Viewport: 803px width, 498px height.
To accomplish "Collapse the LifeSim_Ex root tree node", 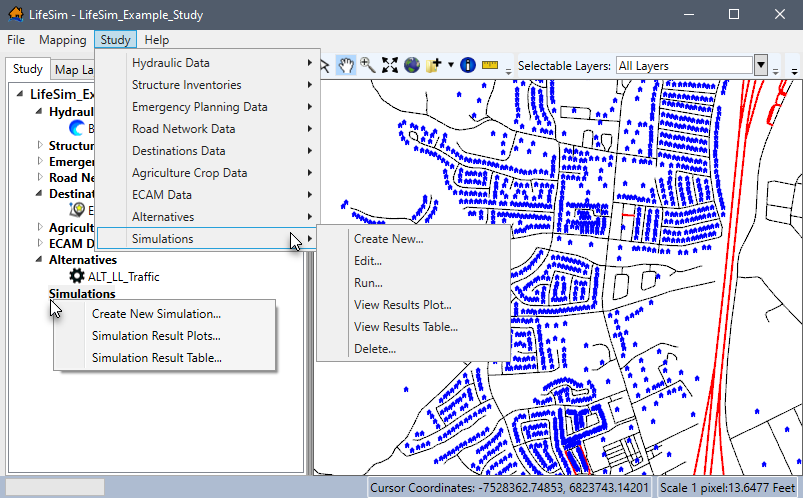I will click(20, 94).
